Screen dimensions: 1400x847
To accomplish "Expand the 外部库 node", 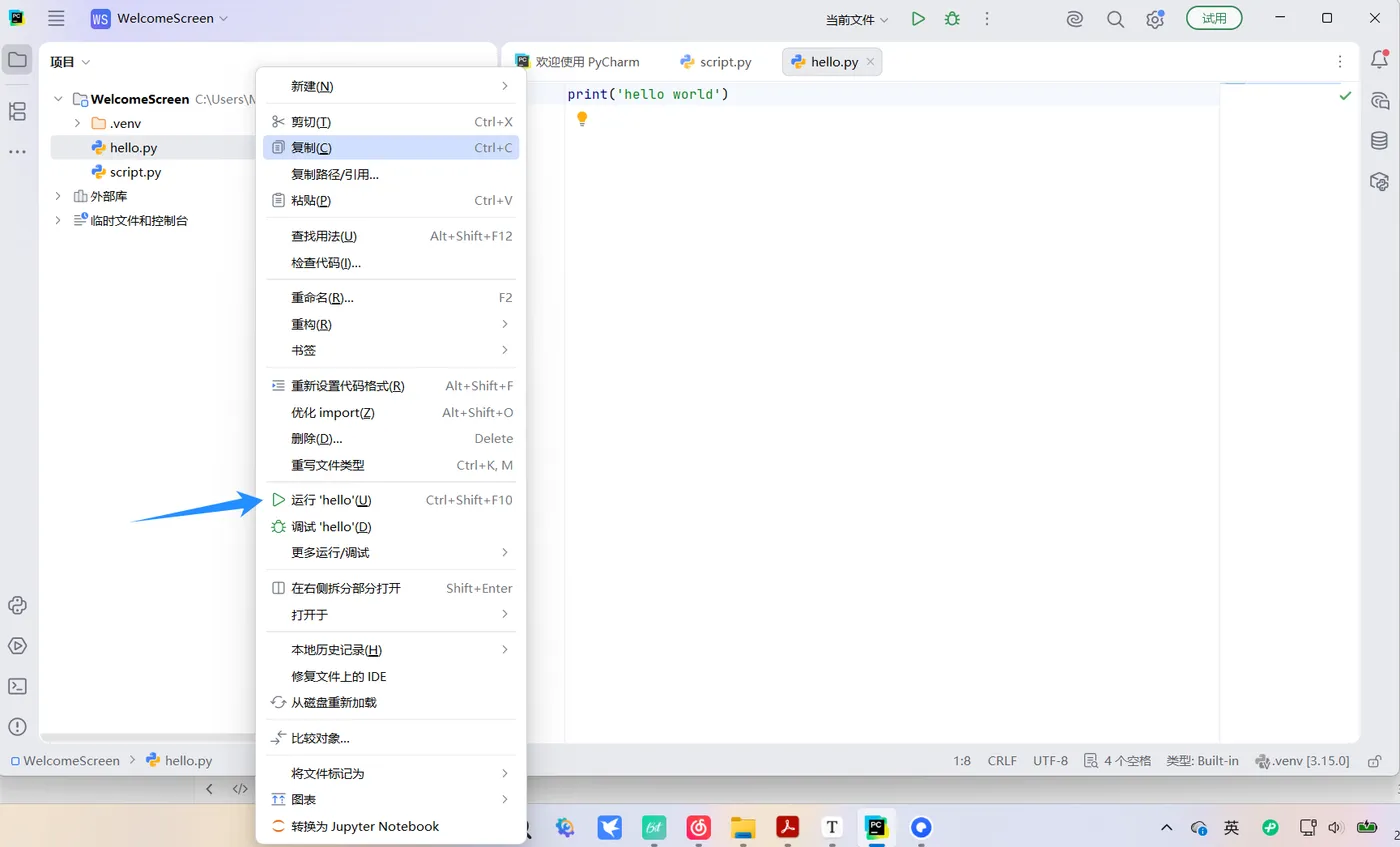I will click(x=58, y=196).
